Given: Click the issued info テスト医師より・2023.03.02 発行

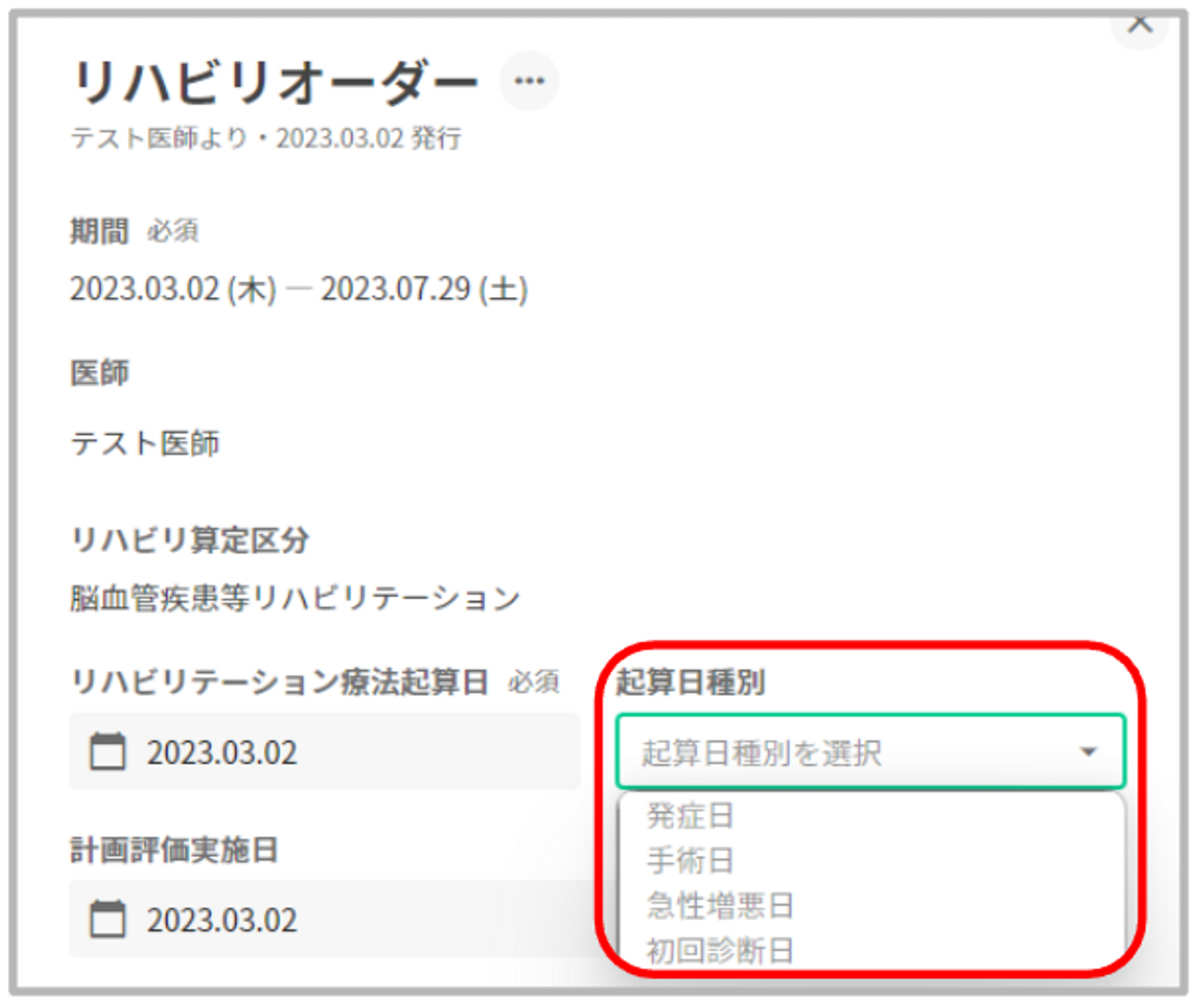Looking at the screenshot, I should point(266,139).
